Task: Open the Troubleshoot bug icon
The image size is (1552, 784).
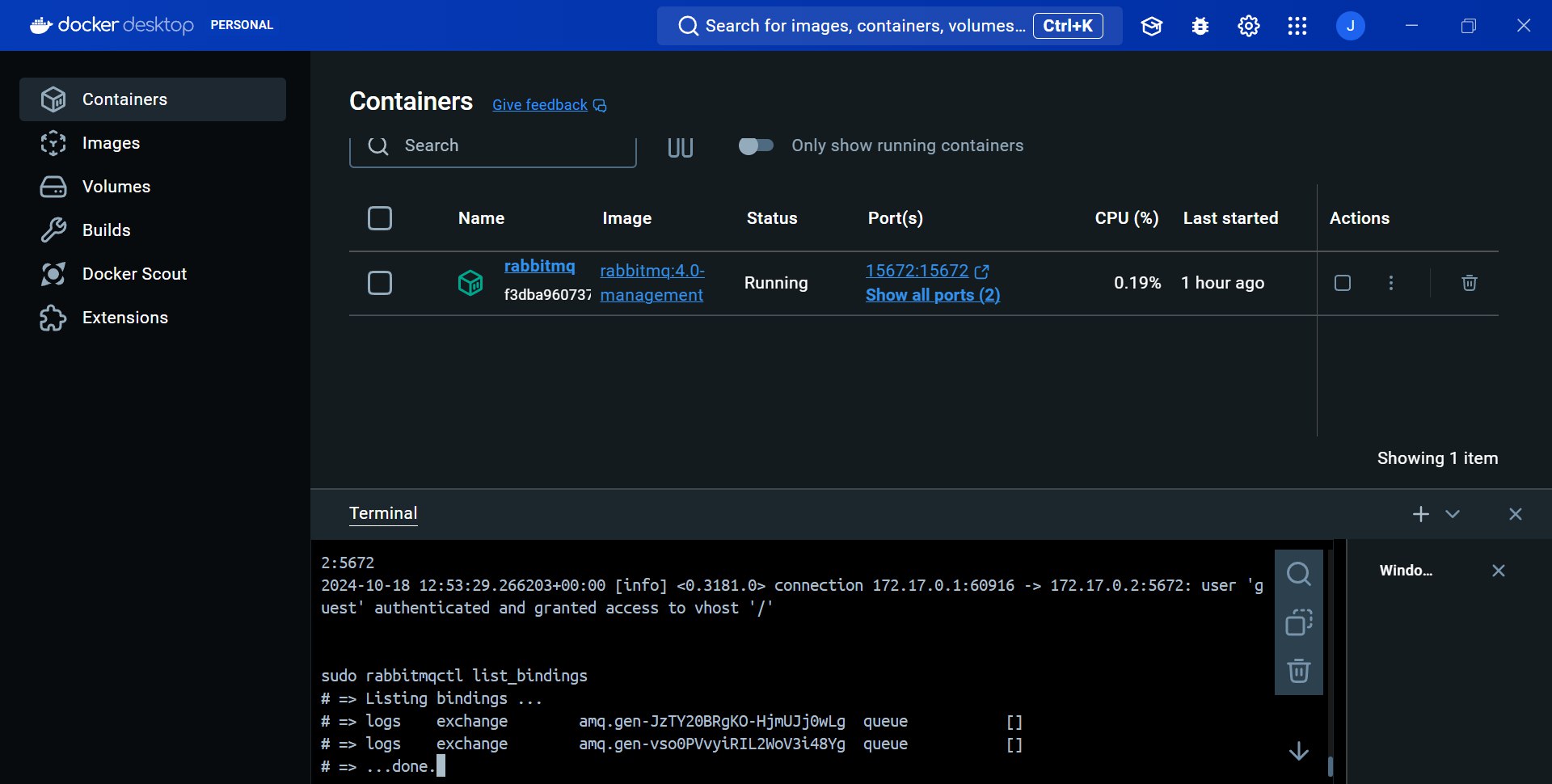Action: click(1200, 26)
